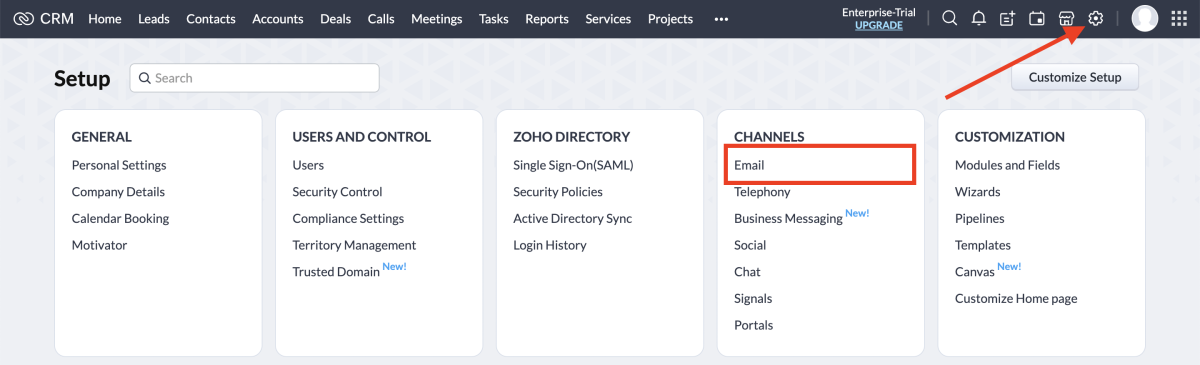1200x365 pixels.
Task: Open Portals settings
Action: (x=754, y=325)
